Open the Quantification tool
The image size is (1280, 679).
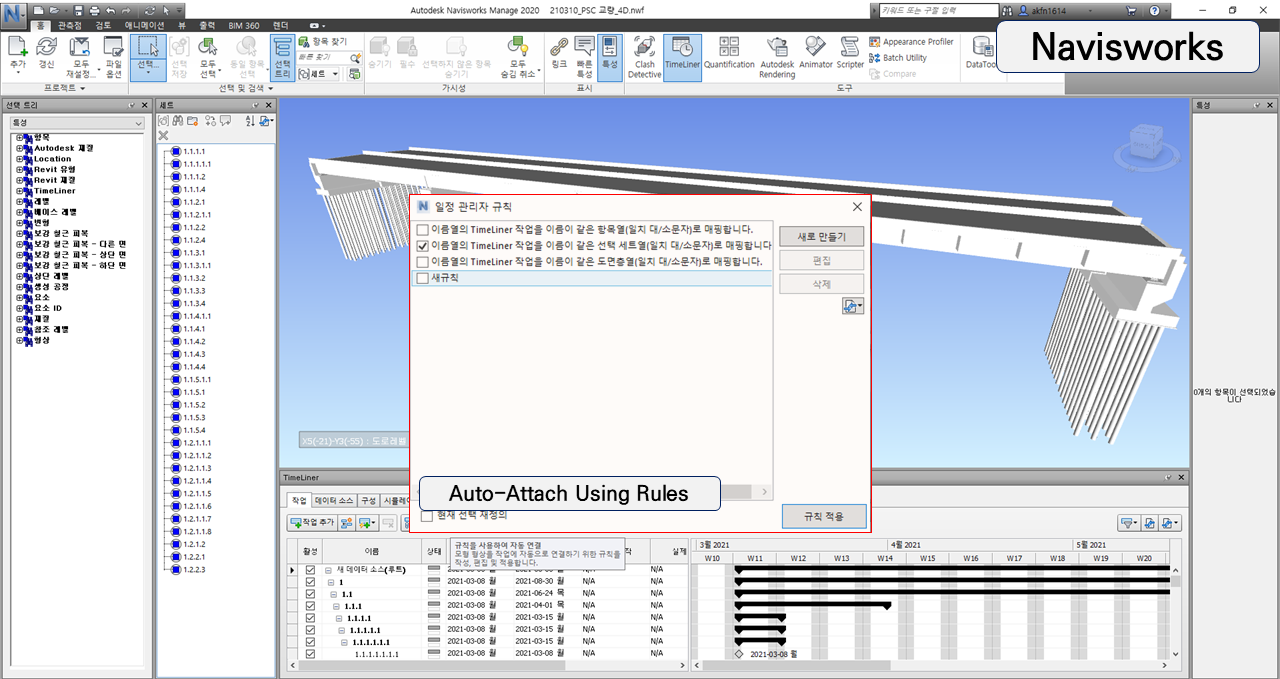point(729,53)
